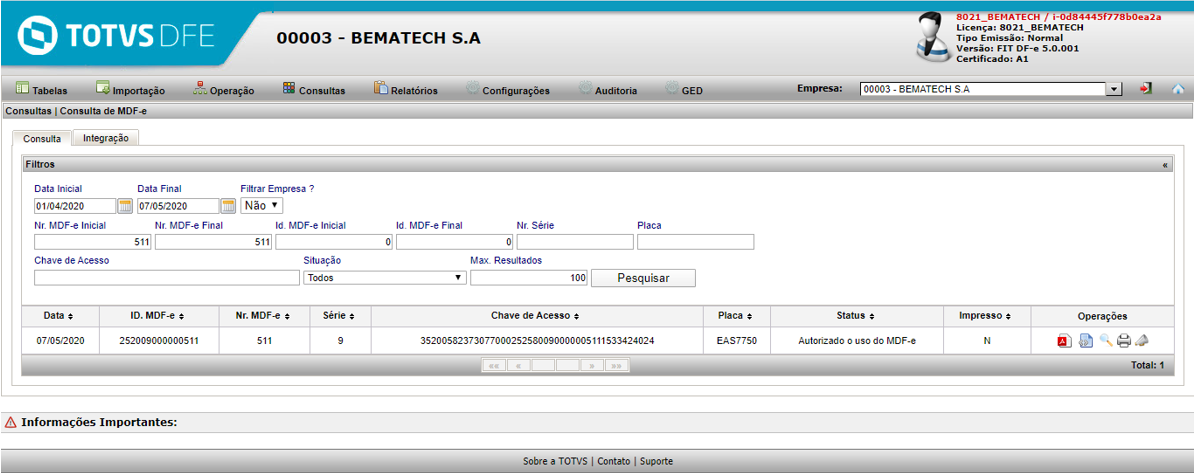
Task: Click the red logout door icon
Action: pyautogui.click(x=1146, y=89)
